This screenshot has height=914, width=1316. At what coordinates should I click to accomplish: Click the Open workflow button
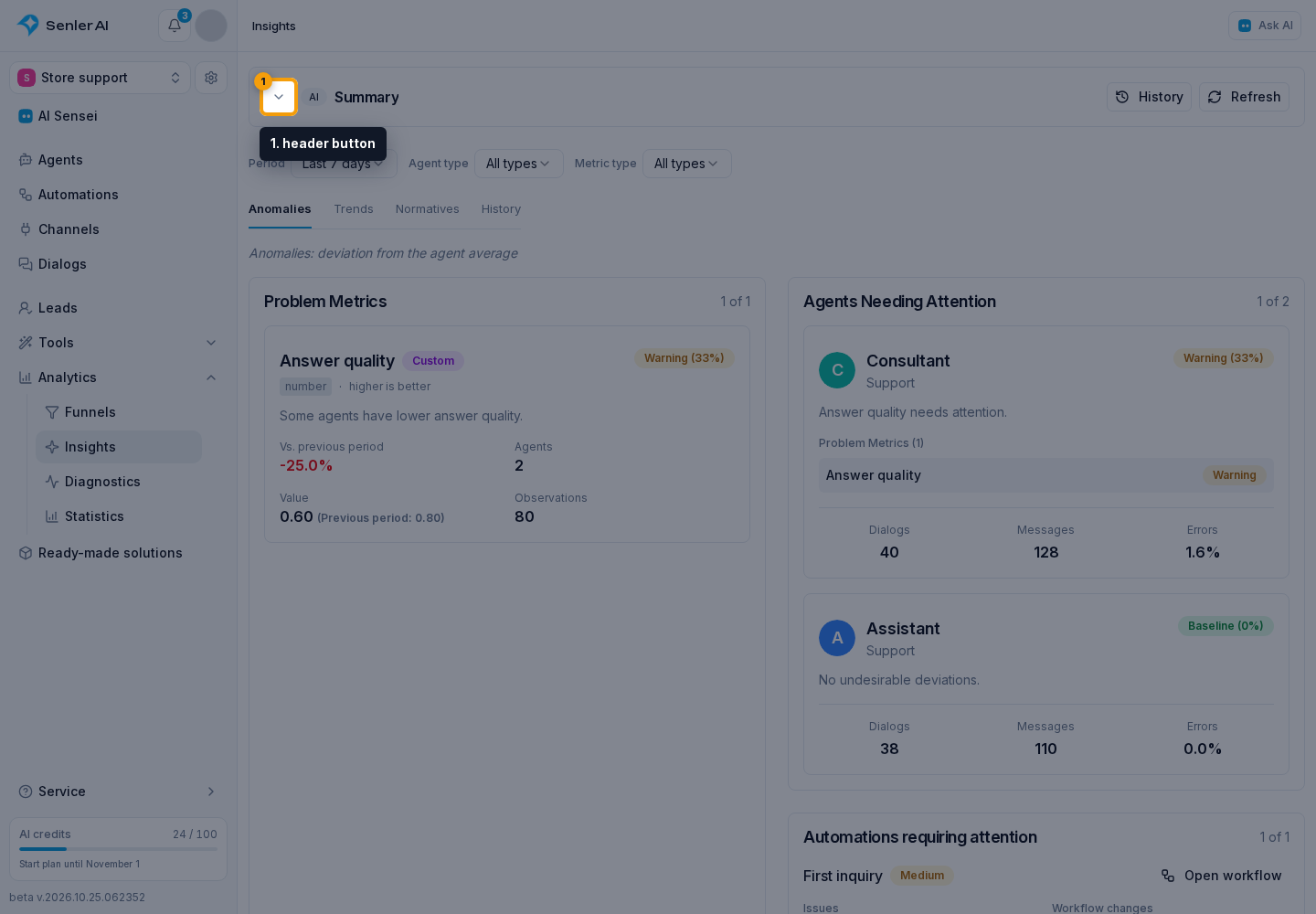1221,876
